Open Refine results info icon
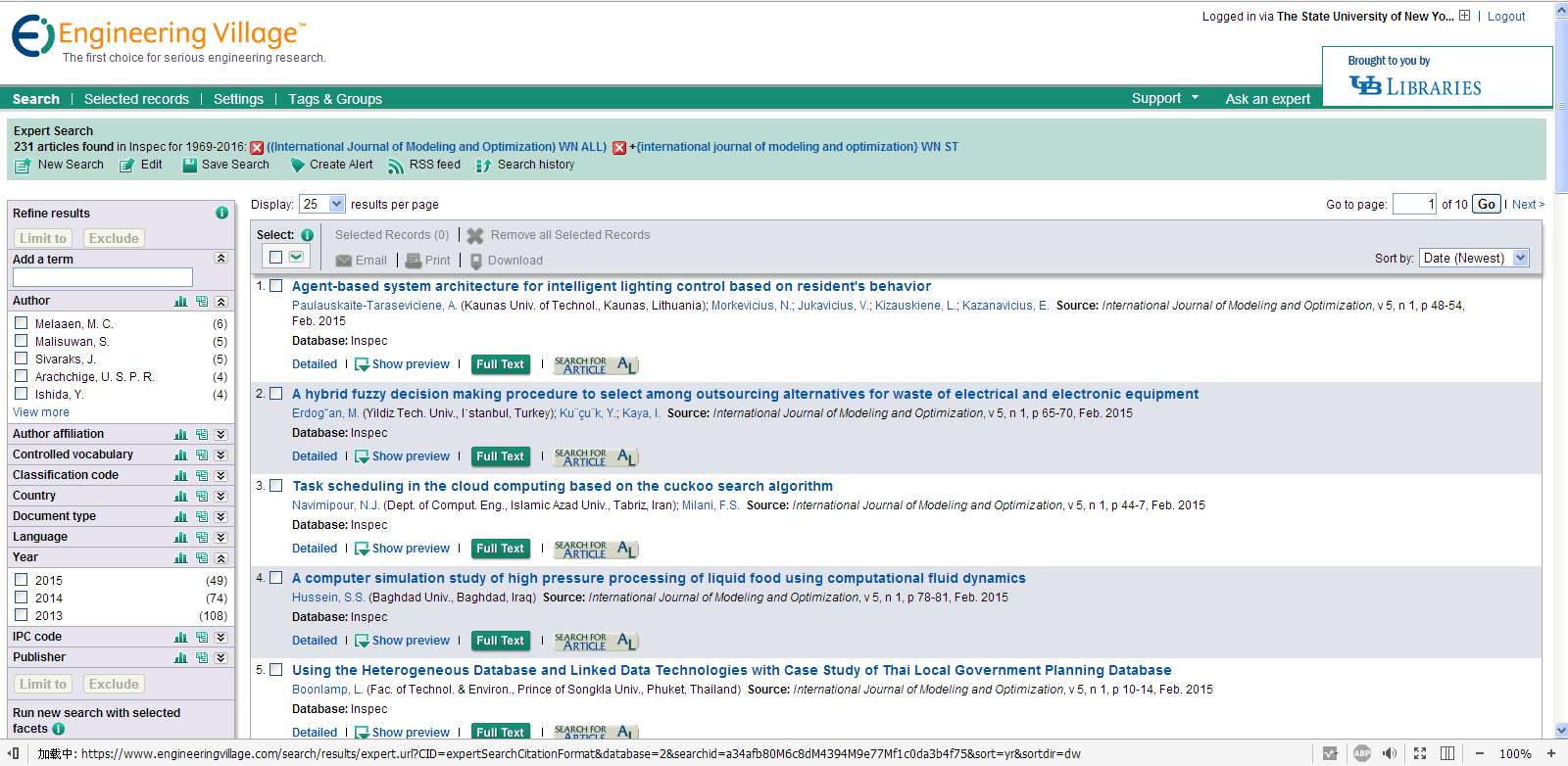Screen dimensions: 1568x766 click(x=222, y=213)
